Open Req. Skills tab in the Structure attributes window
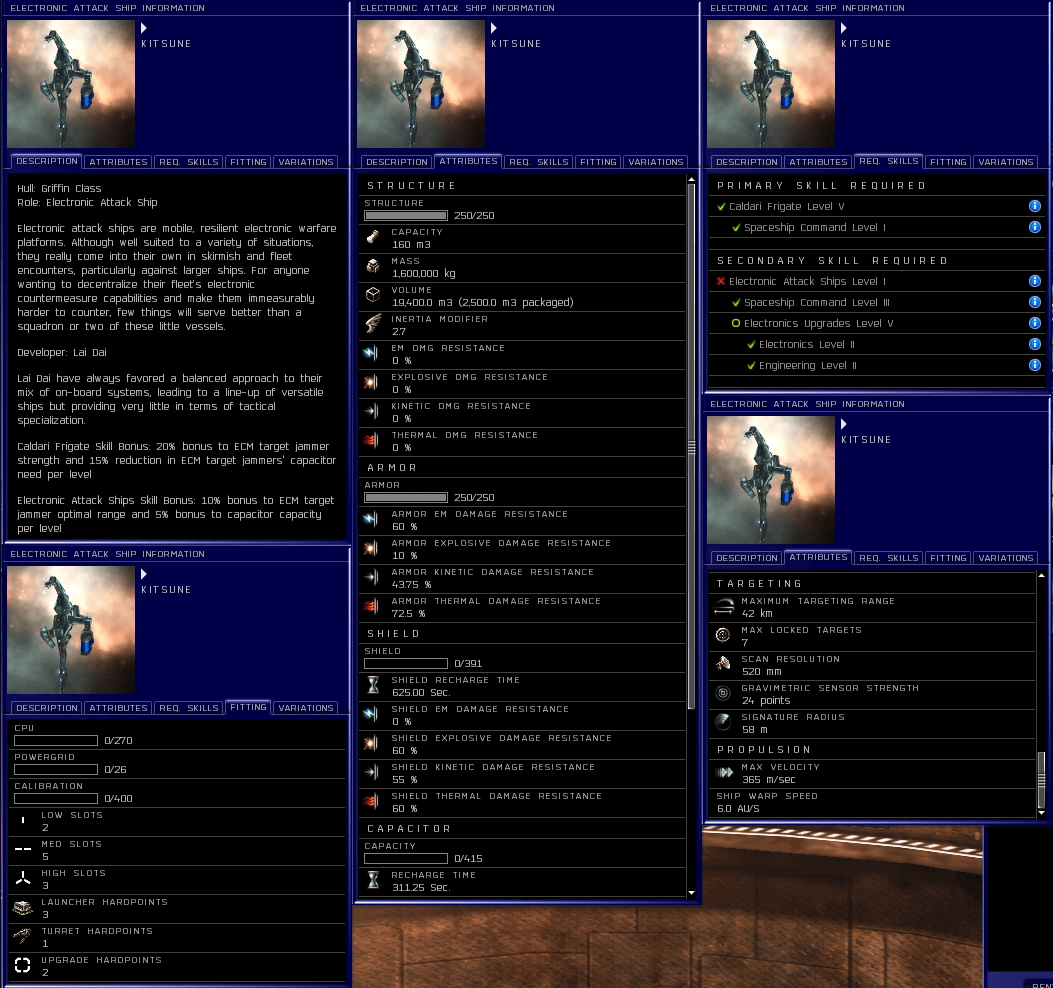 coord(539,162)
